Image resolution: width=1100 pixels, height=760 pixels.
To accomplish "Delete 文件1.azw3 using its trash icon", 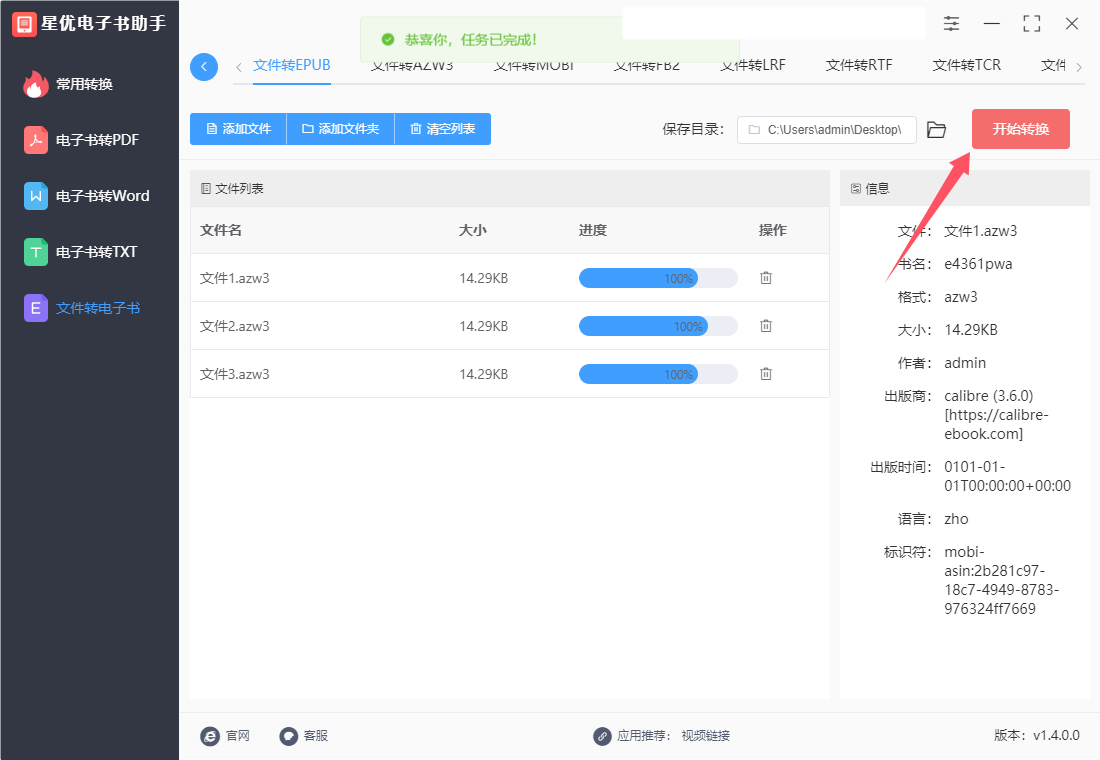I will (x=766, y=278).
